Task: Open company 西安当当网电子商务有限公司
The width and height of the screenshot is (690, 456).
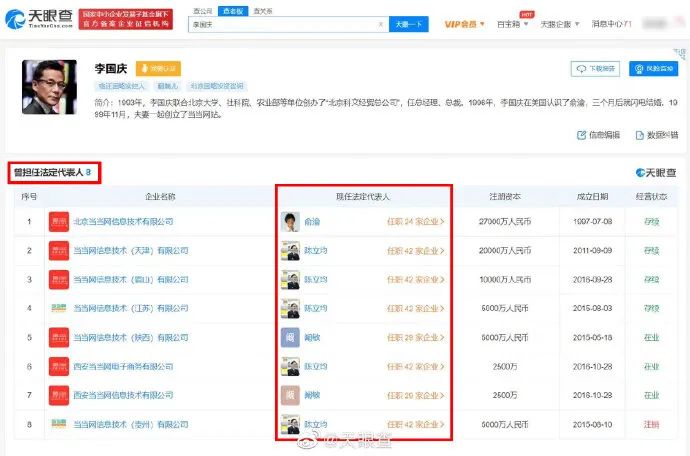Action: click(x=123, y=367)
